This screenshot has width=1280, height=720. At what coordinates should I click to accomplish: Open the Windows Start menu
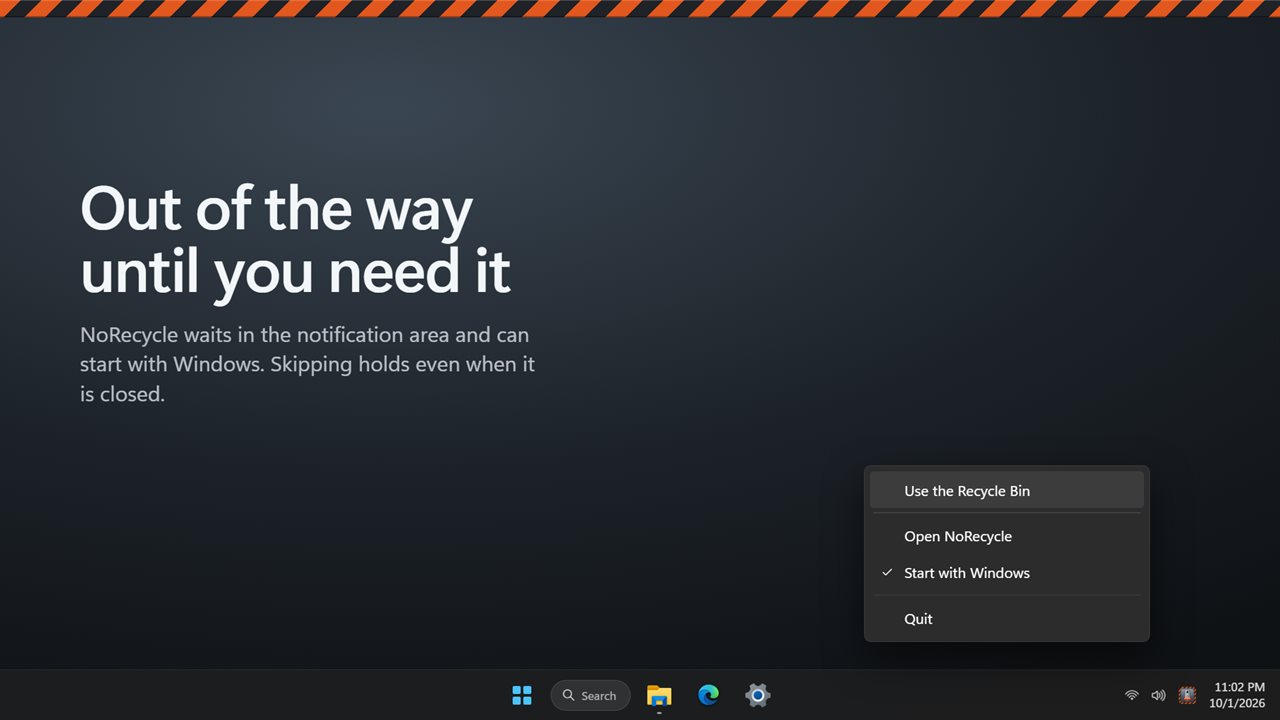(x=522, y=695)
